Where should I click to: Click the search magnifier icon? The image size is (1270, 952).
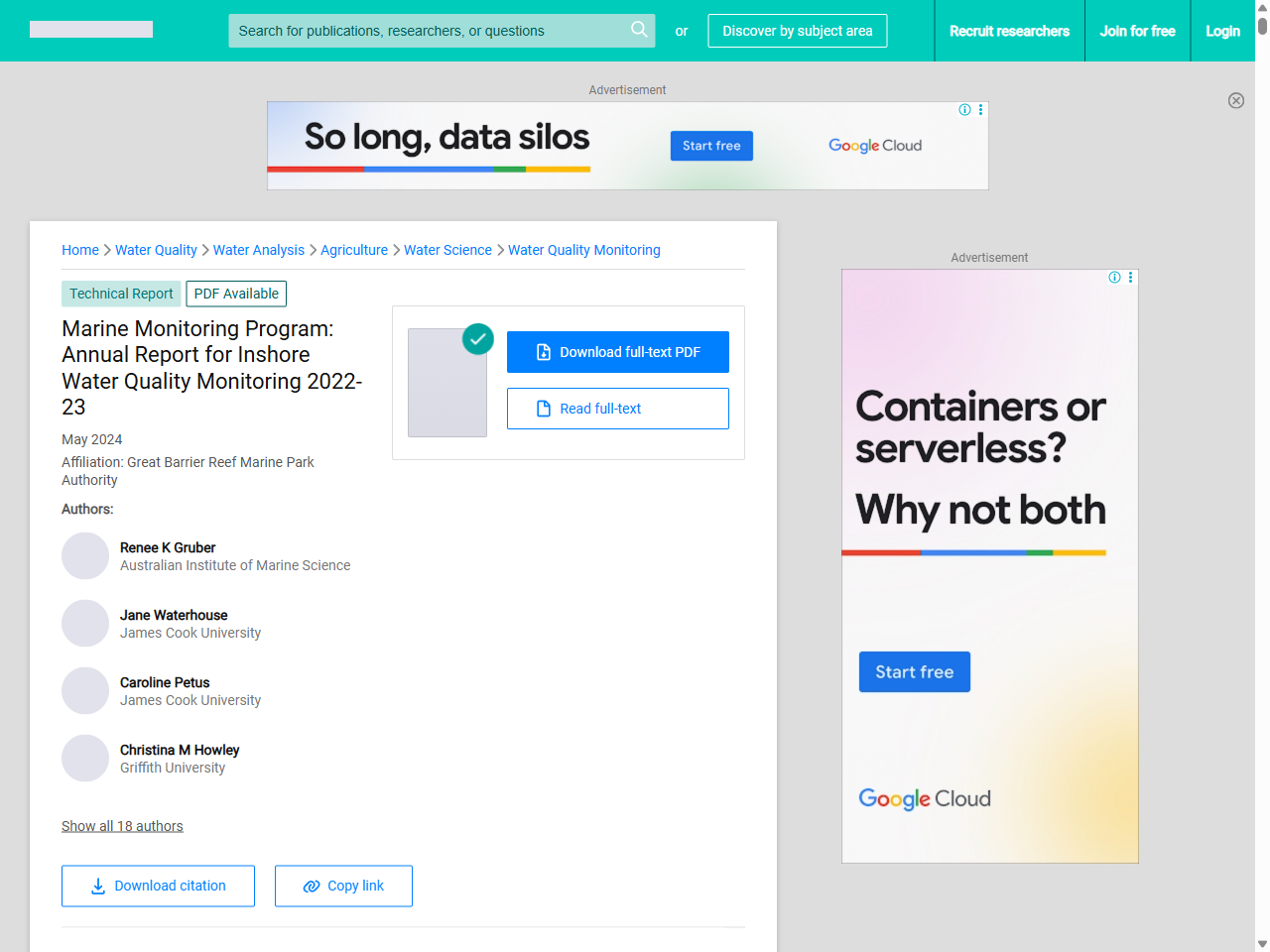tap(639, 30)
